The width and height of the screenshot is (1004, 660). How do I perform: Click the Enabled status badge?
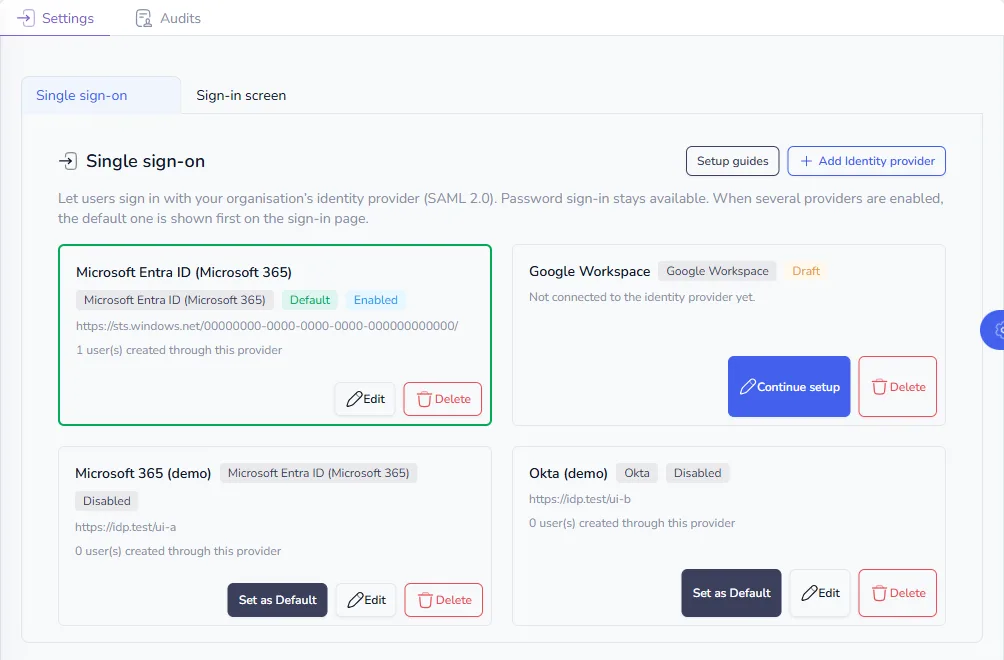376,300
